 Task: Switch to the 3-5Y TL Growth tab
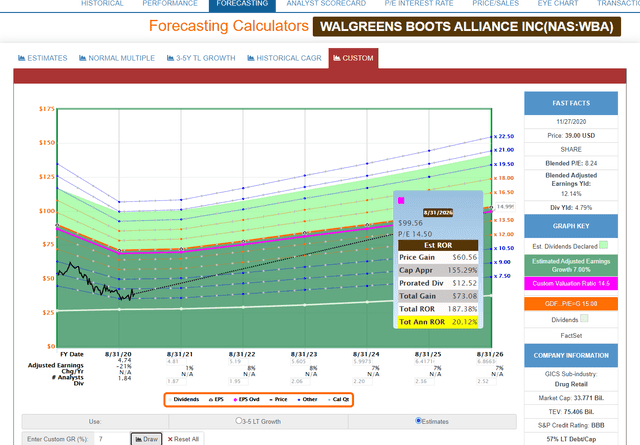point(201,58)
